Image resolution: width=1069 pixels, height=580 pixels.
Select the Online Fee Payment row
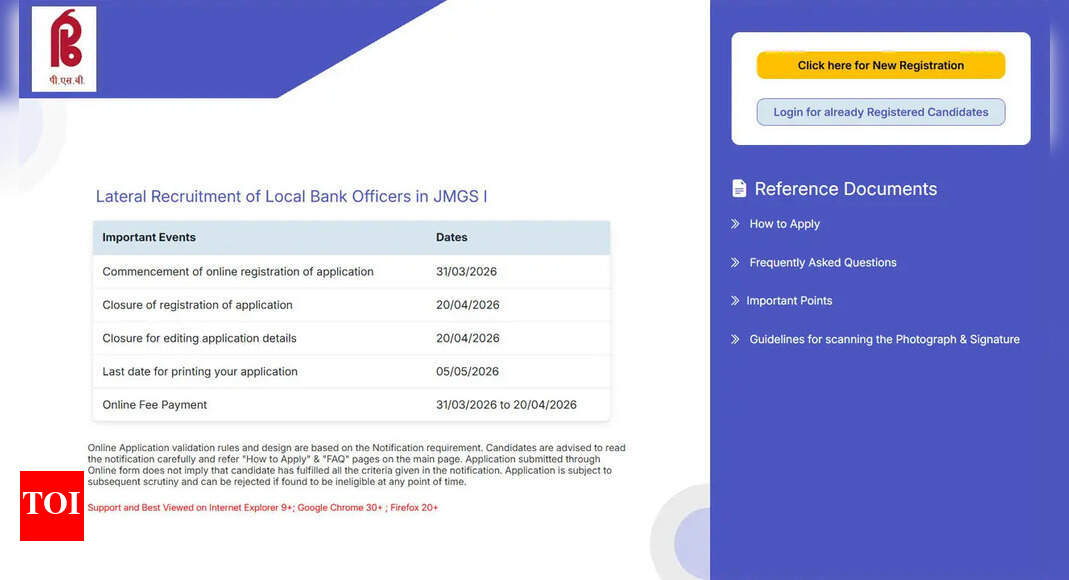click(x=154, y=404)
